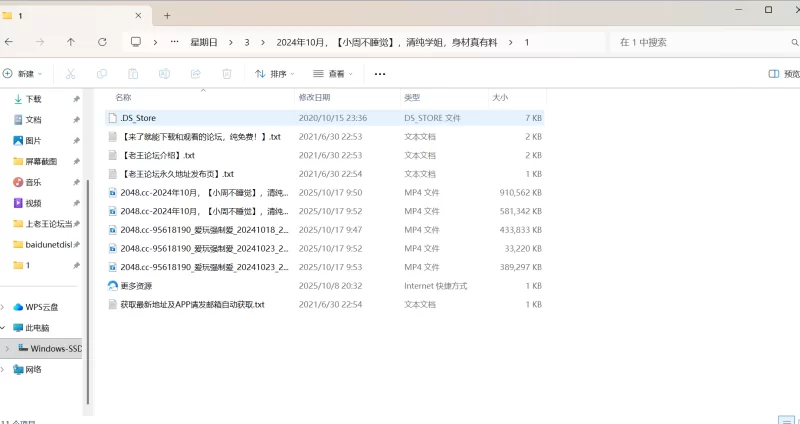Click the Rename icon in toolbar
Image resolution: width=800 pixels, height=424 pixels.
point(164,74)
